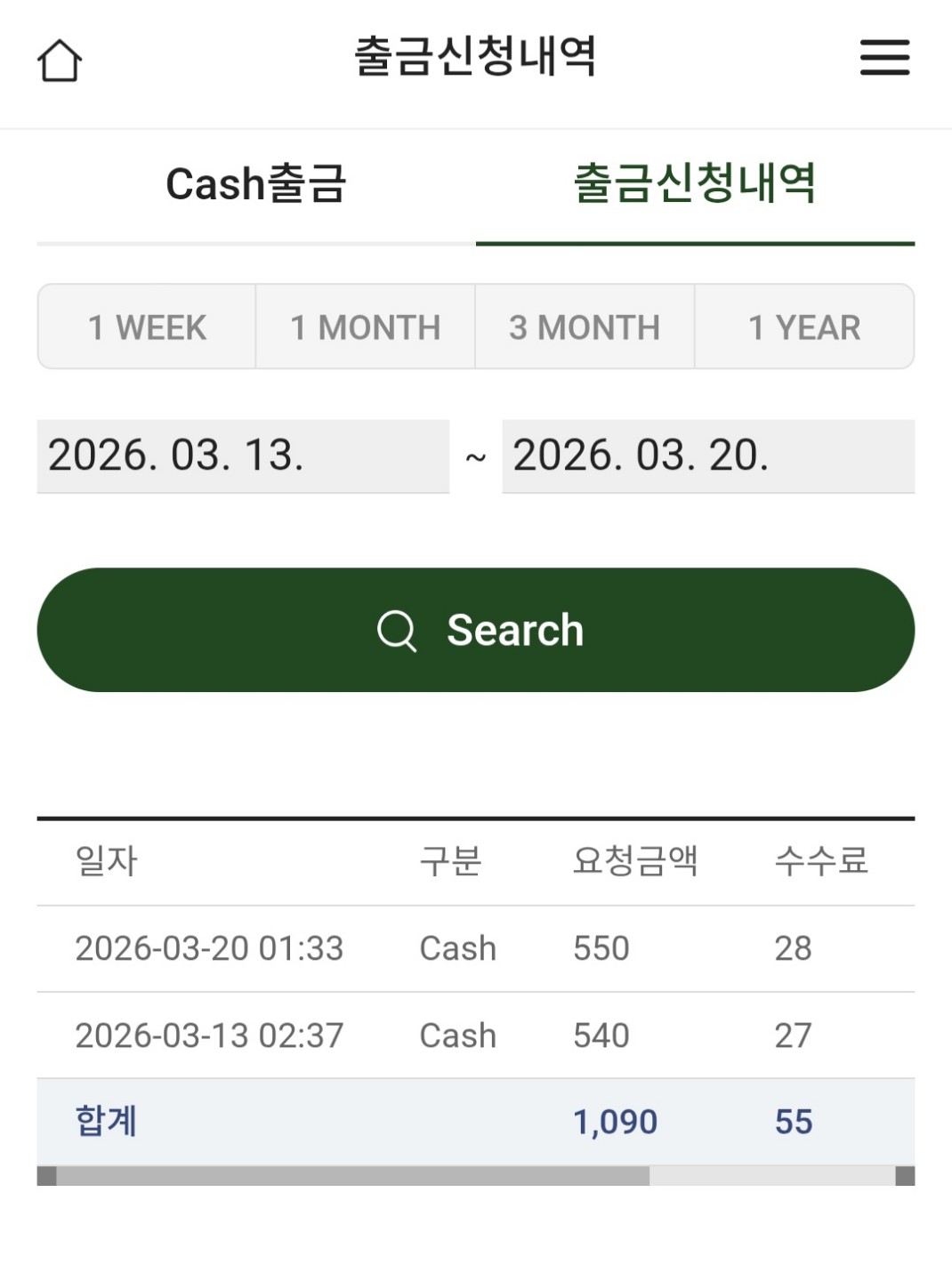Click the magnifier icon in Search button
Screen dimensions: 952x1281
coord(396,631)
